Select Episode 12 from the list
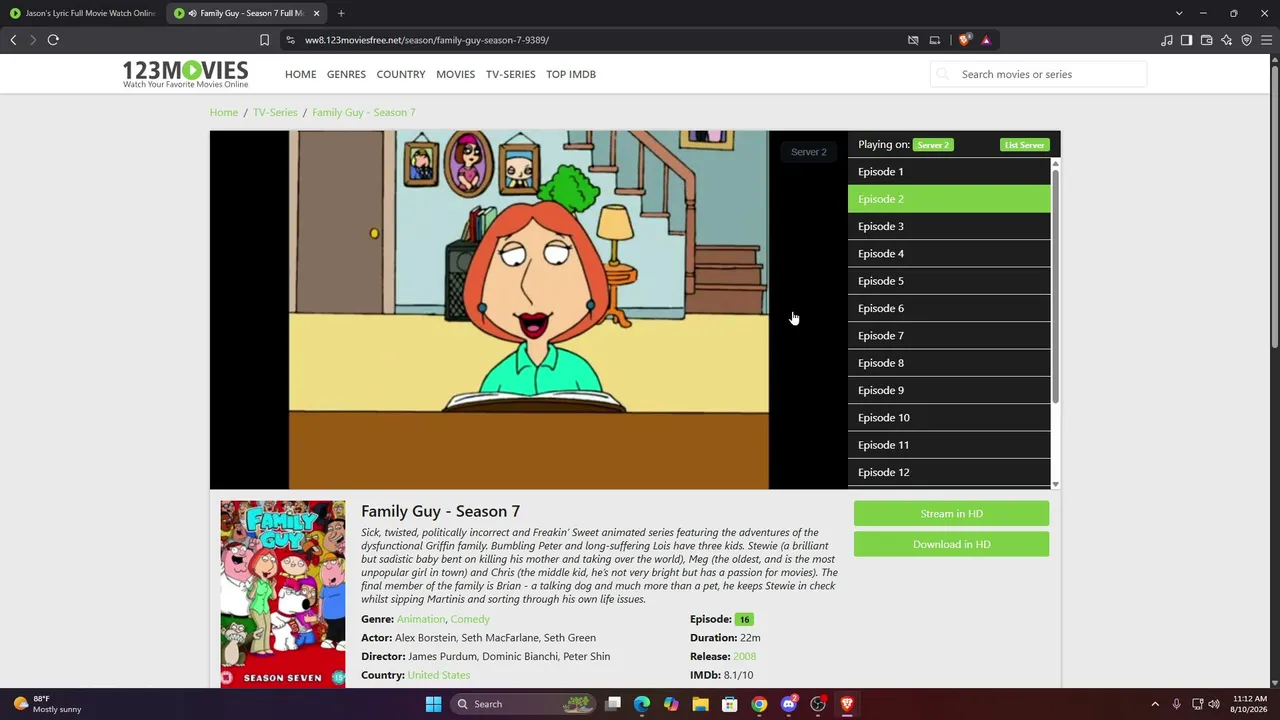 949,472
